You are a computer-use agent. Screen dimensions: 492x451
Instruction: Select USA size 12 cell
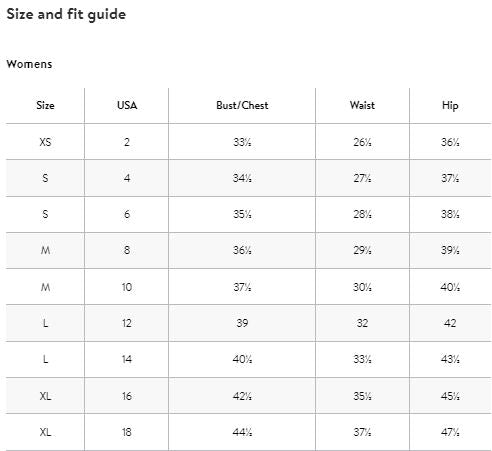127,323
